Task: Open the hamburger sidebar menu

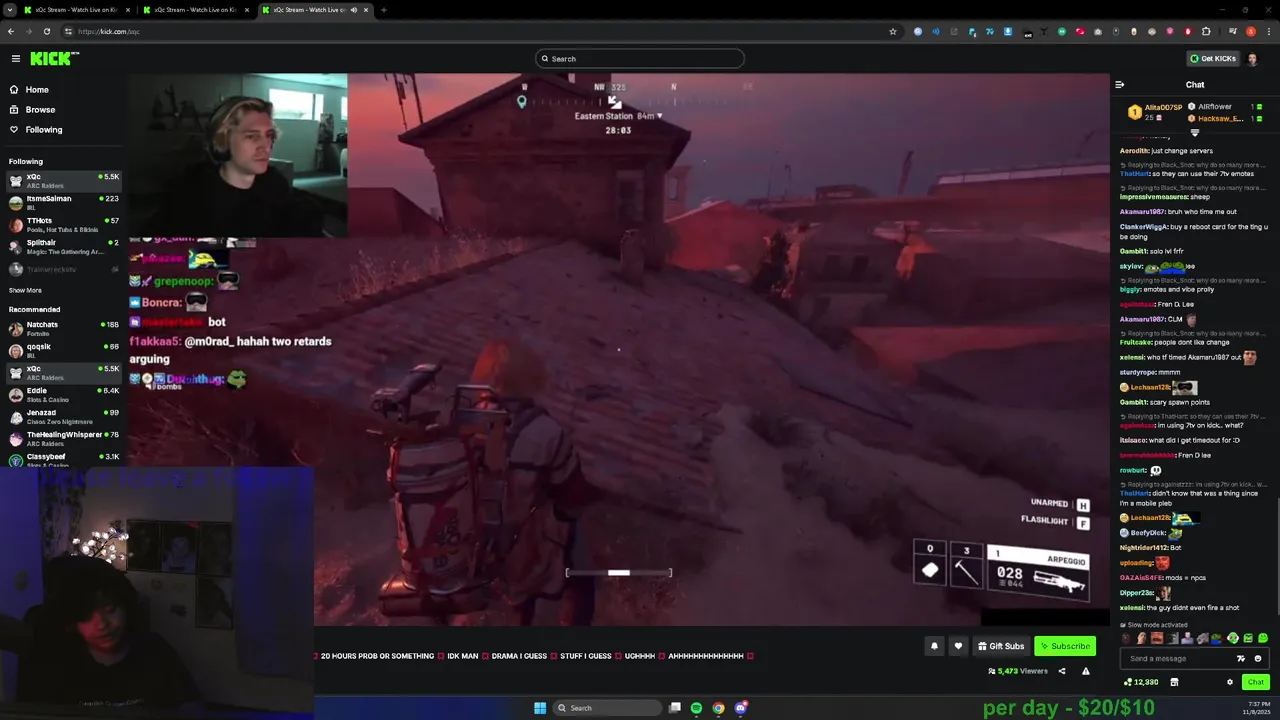Action: [x=16, y=59]
